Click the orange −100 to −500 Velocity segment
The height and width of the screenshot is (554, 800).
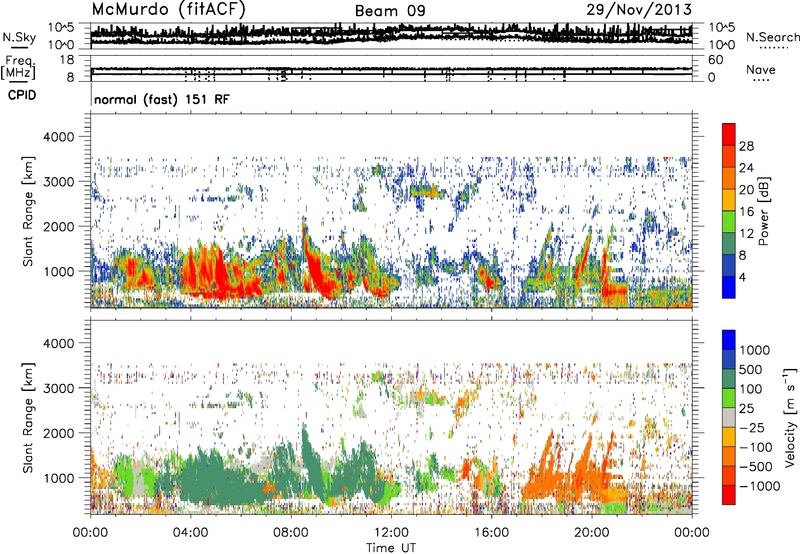coord(729,456)
